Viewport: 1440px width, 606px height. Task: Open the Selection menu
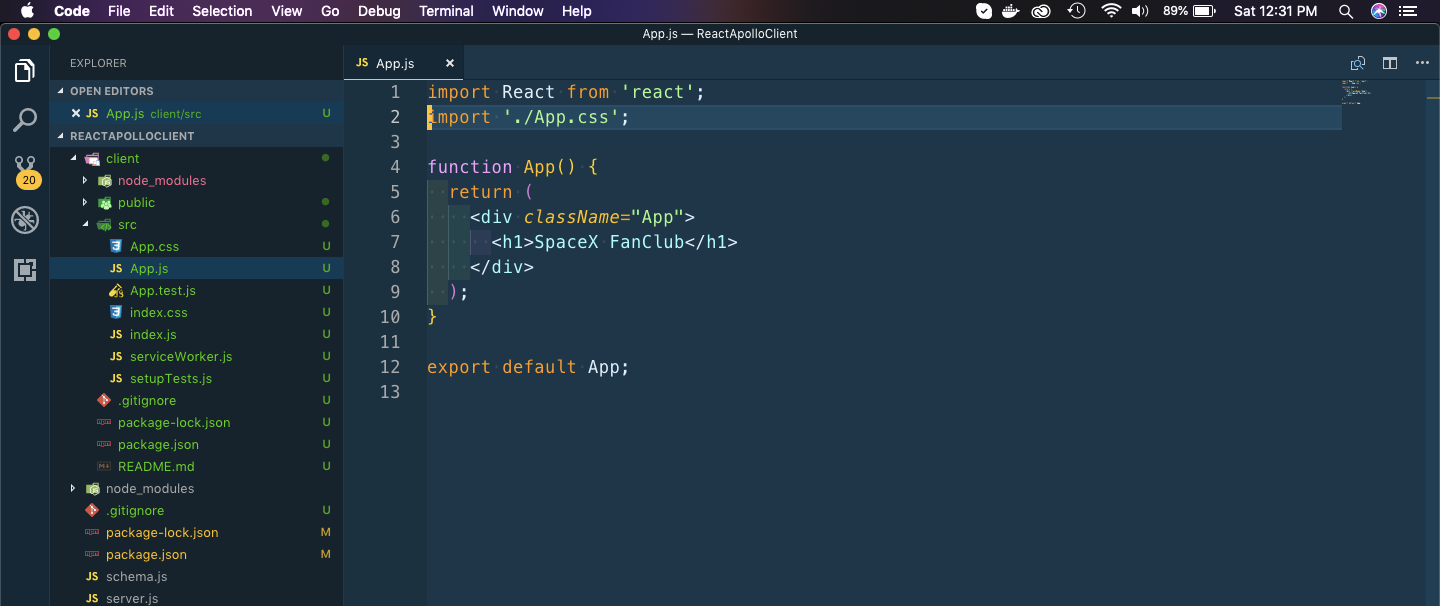(x=222, y=11)
